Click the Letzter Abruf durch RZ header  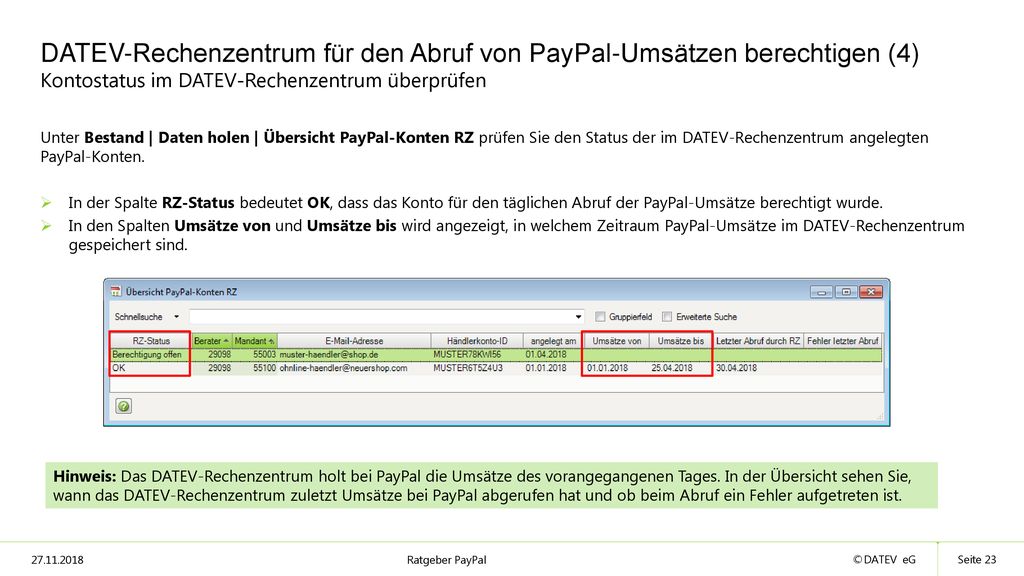[758, 341]
